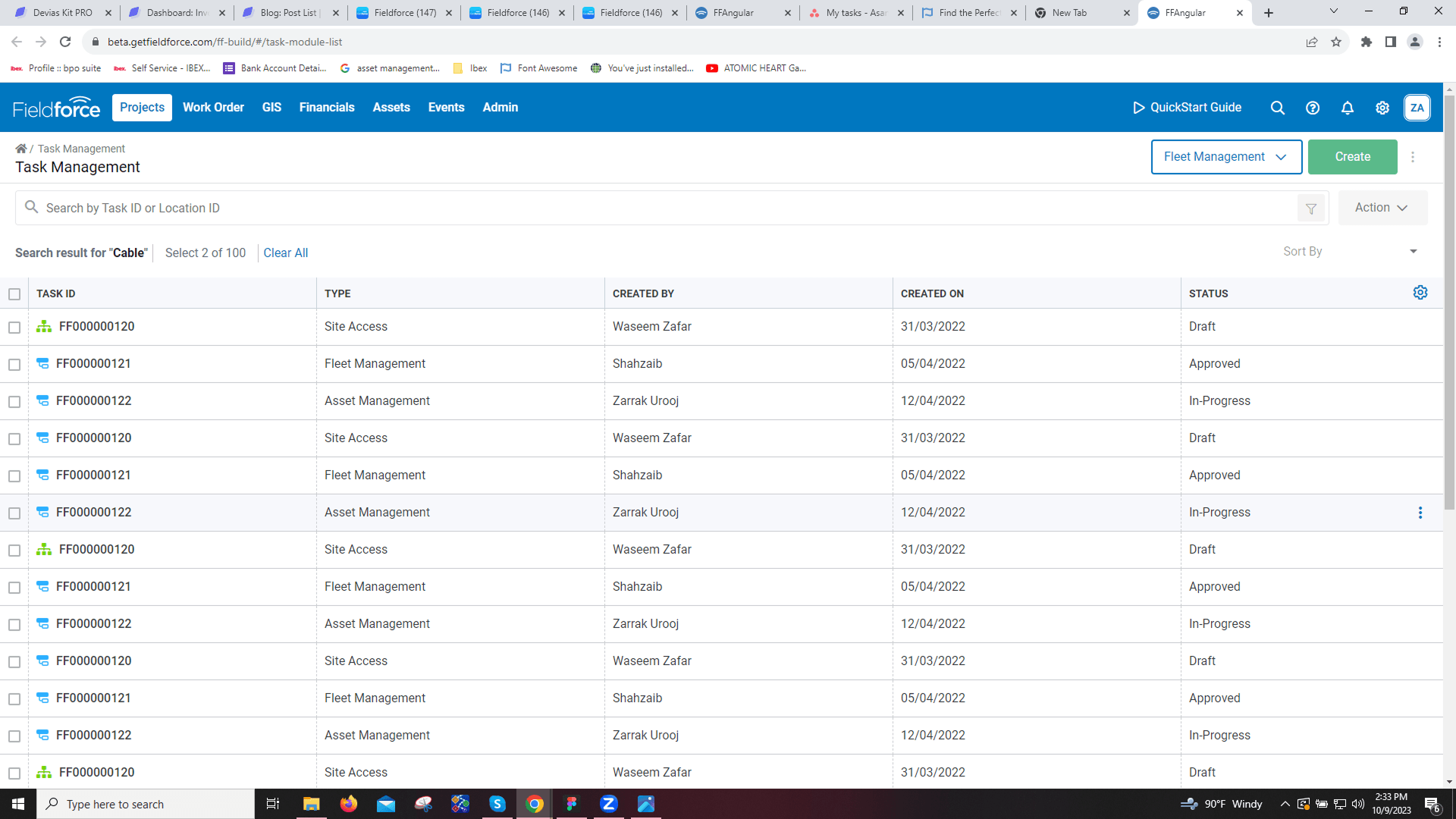The image size is (1456, 819).
Task: Expand the Fleet Management dropdown
Action: 1226,157
